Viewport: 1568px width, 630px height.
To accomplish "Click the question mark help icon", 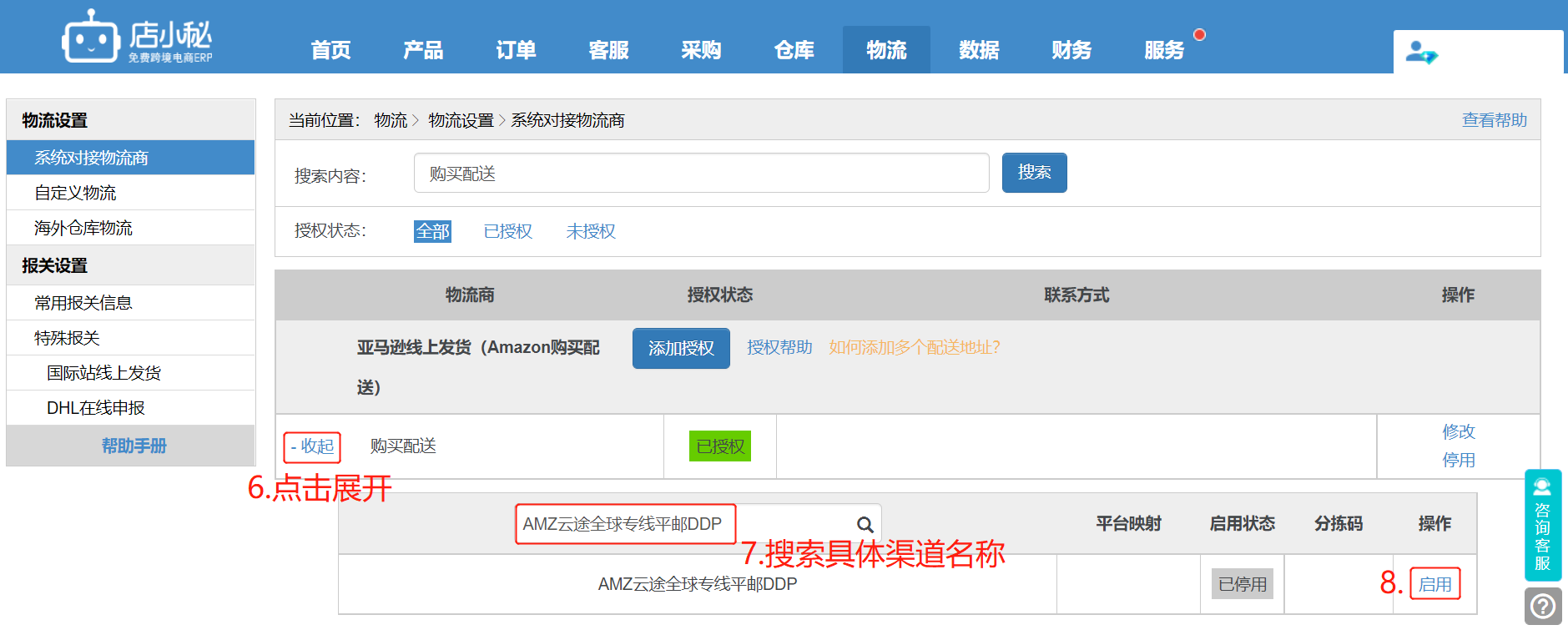I will (1543, 606).
